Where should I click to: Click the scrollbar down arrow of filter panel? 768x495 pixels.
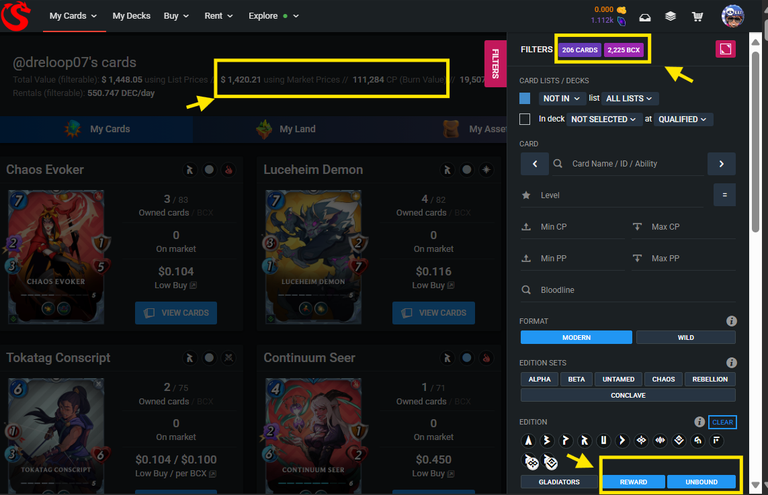pos(755,485)
